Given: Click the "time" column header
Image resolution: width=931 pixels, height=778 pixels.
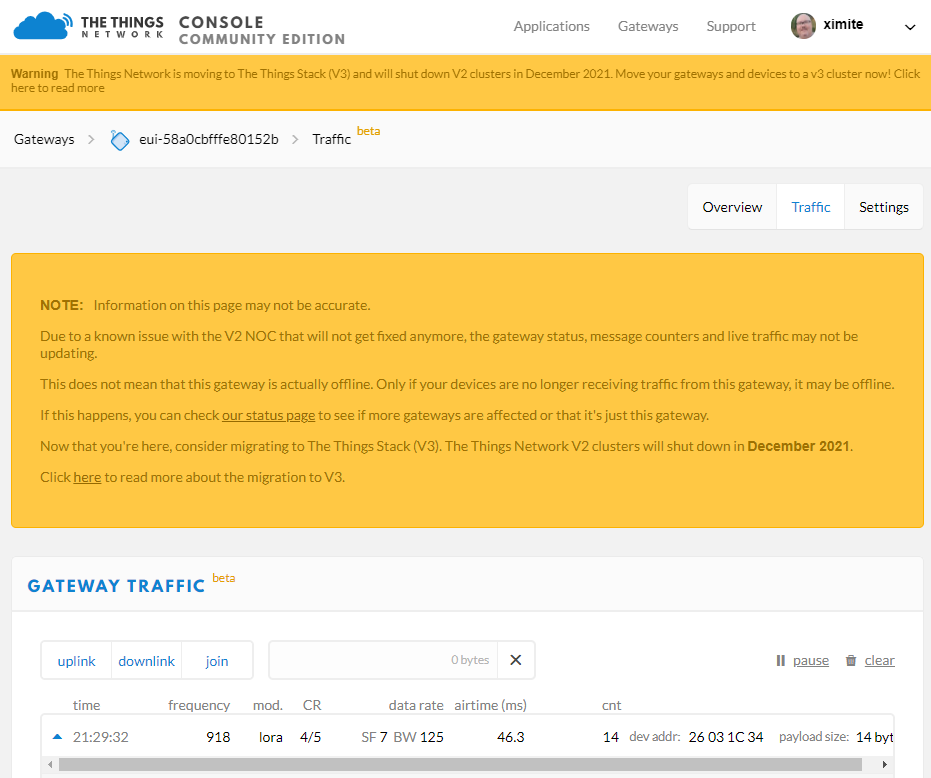Looking at the screenshot, I should click(x=86, y=705).
